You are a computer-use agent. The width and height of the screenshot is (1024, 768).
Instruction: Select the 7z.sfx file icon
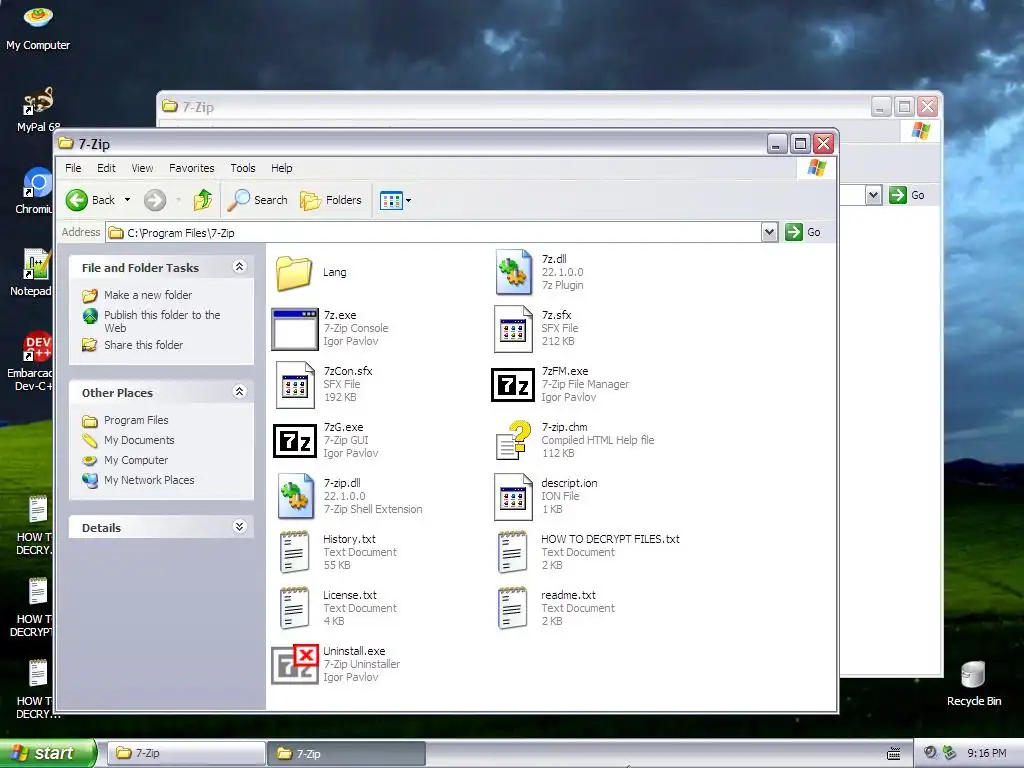pyautogui.click(x=513, y=328)
